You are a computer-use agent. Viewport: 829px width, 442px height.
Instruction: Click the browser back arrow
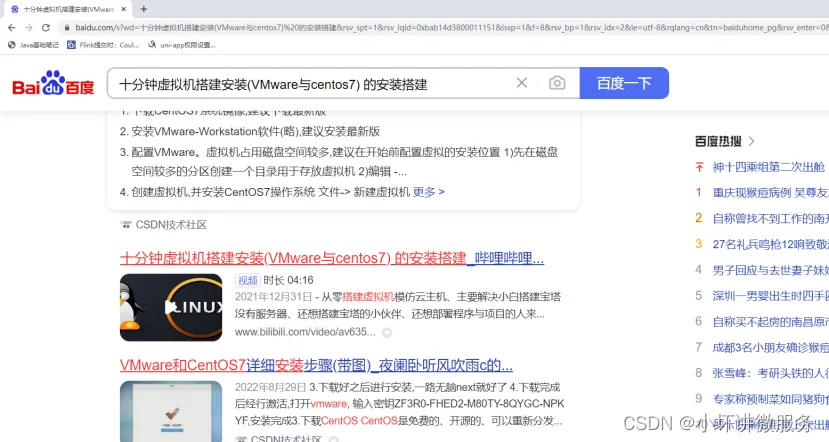pos(12,27)
